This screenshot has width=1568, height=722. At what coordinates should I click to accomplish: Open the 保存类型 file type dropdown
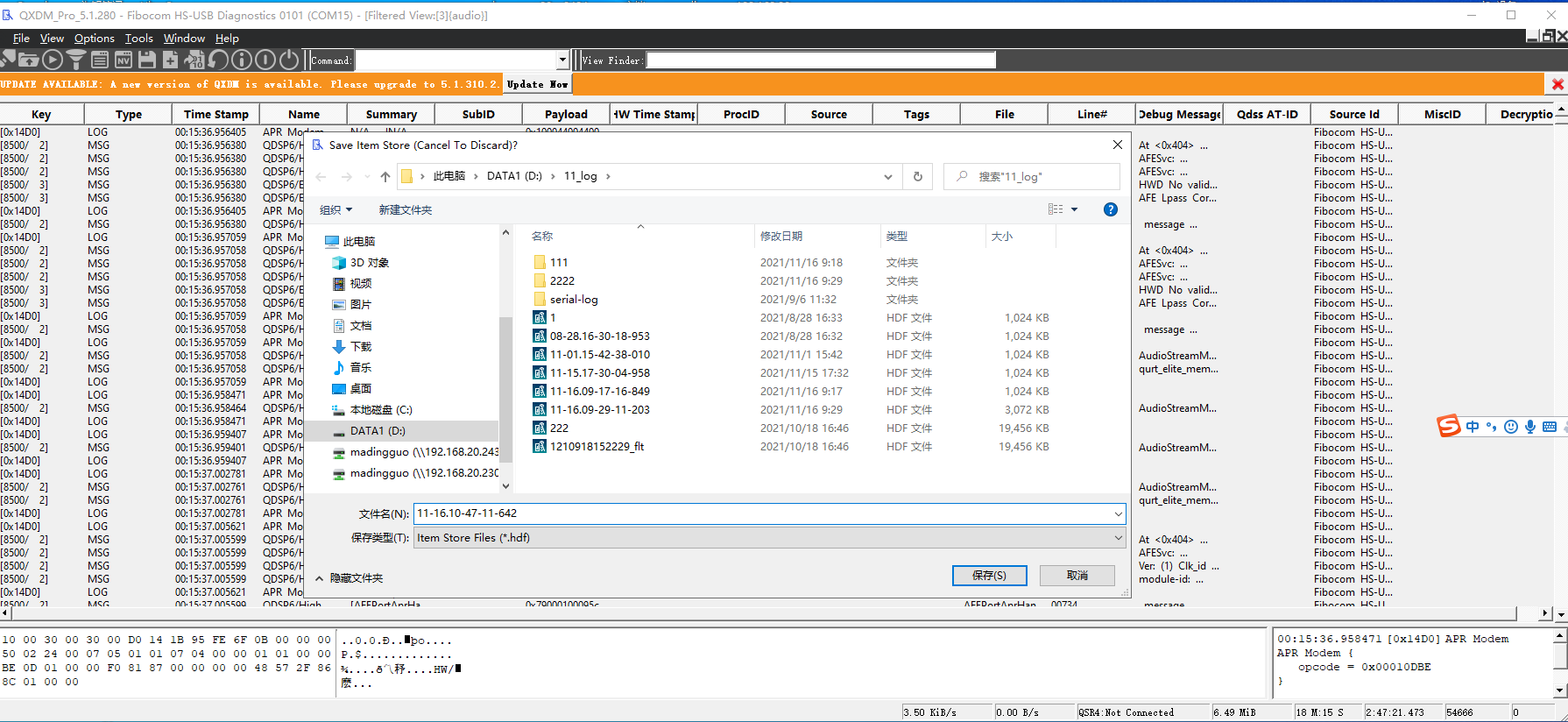pyautogui.click(x=770, y=538)
